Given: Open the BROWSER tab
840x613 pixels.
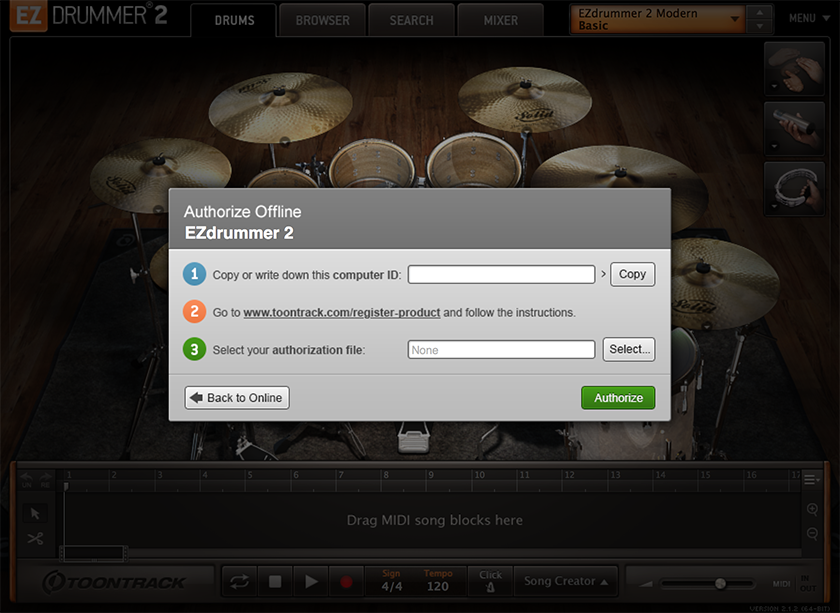Looking at the screenshot, I should tap(322, 20).
